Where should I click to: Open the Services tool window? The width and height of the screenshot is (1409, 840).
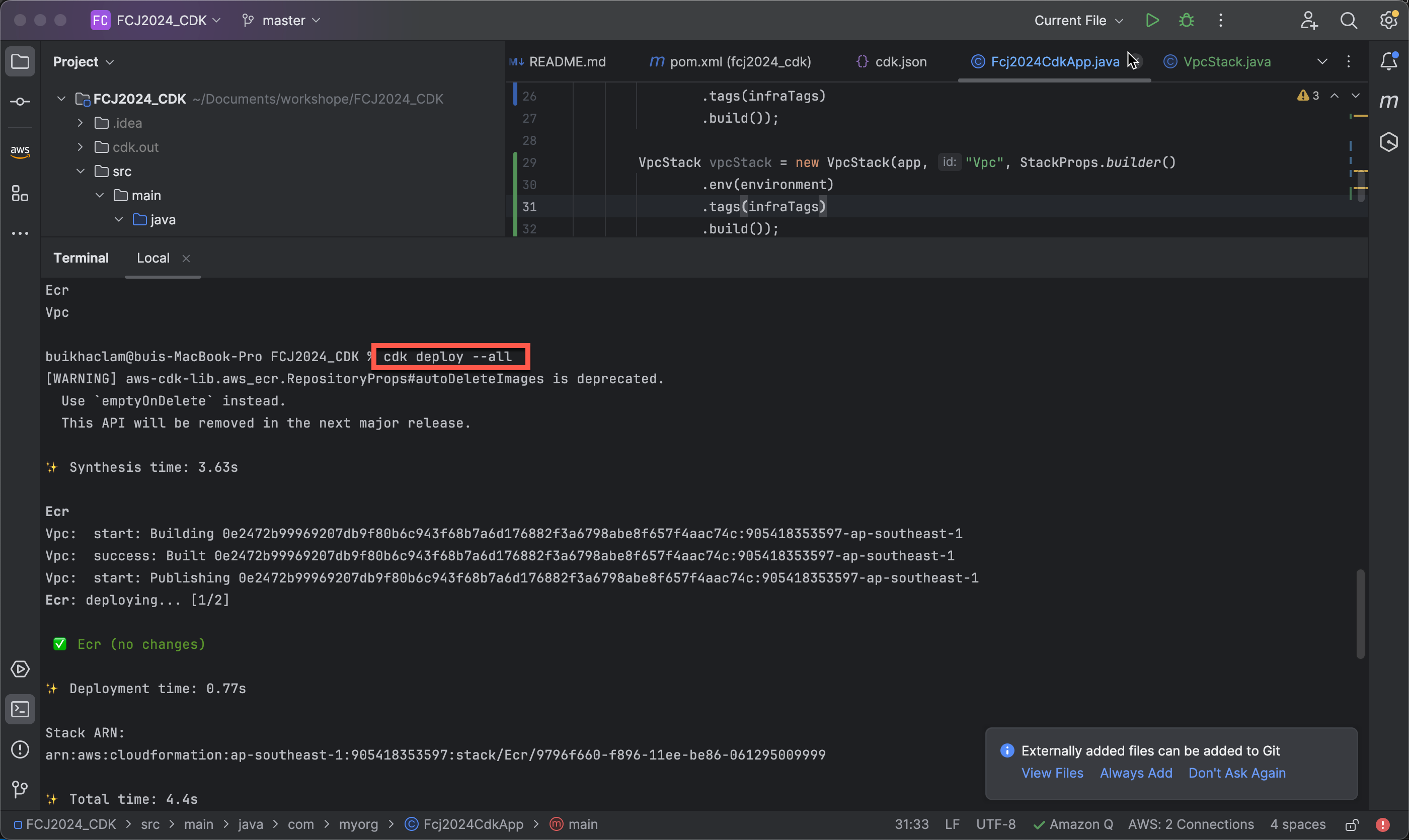21,669
